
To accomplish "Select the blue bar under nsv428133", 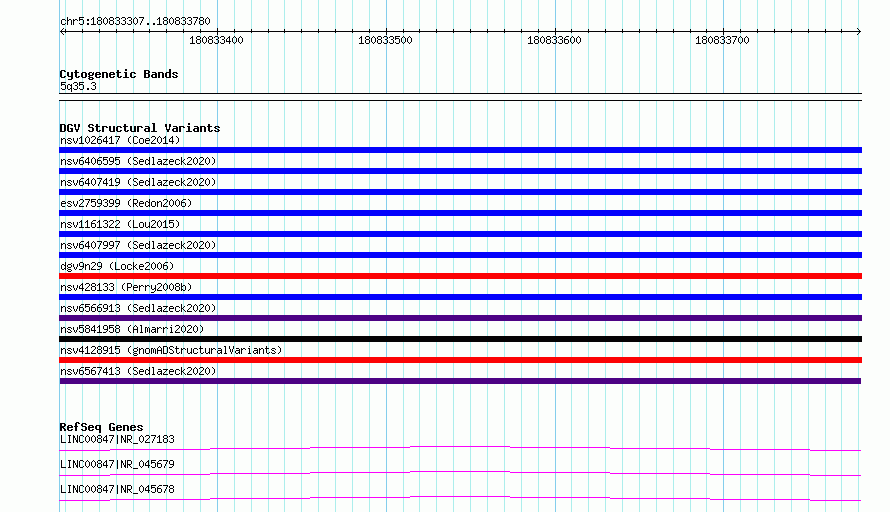I will pyautogui.click(x=460, y=297).
